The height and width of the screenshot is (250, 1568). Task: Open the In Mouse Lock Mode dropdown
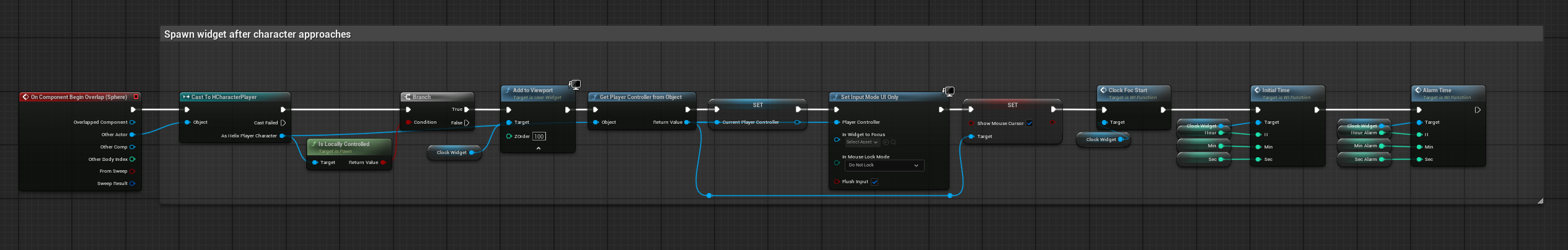(x=884, y=165)
